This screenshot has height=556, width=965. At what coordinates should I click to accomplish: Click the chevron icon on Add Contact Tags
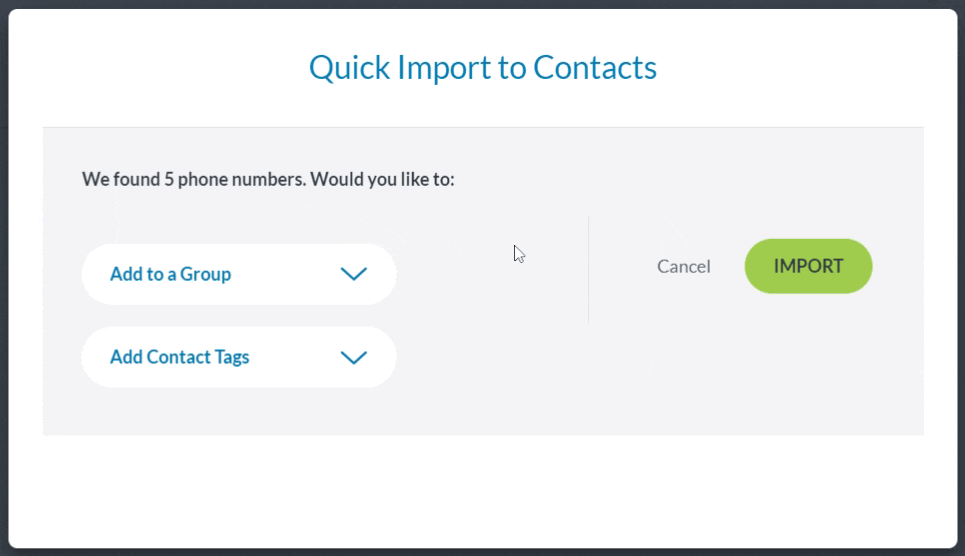pos(353,357)
